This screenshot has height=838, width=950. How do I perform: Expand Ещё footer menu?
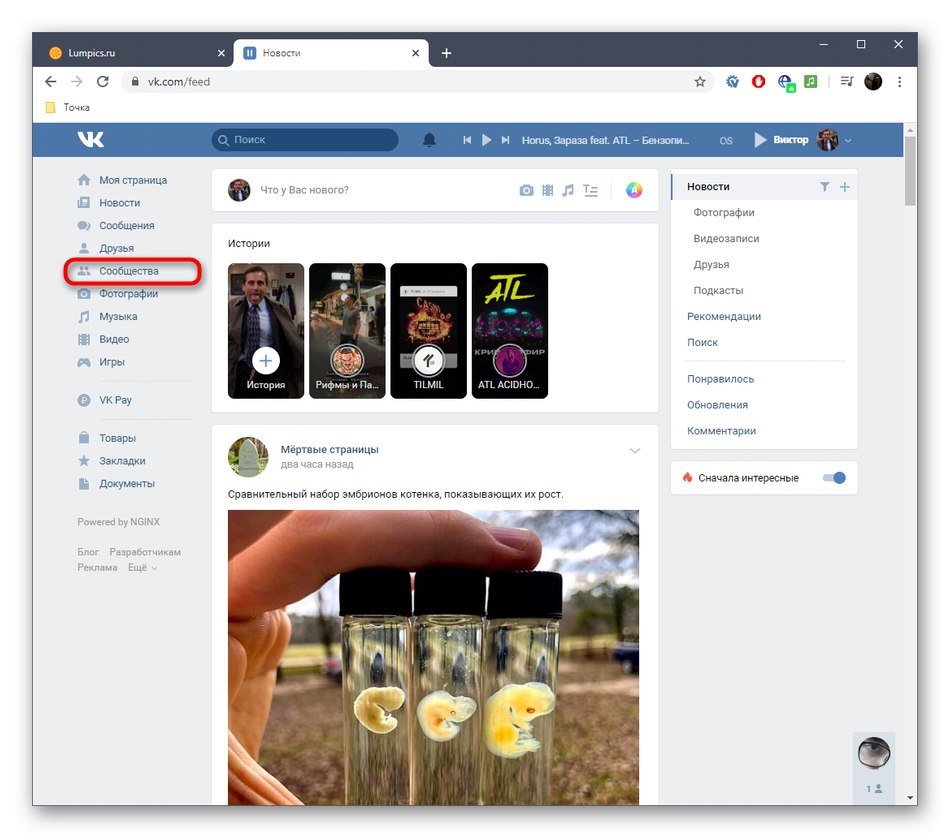142,568
